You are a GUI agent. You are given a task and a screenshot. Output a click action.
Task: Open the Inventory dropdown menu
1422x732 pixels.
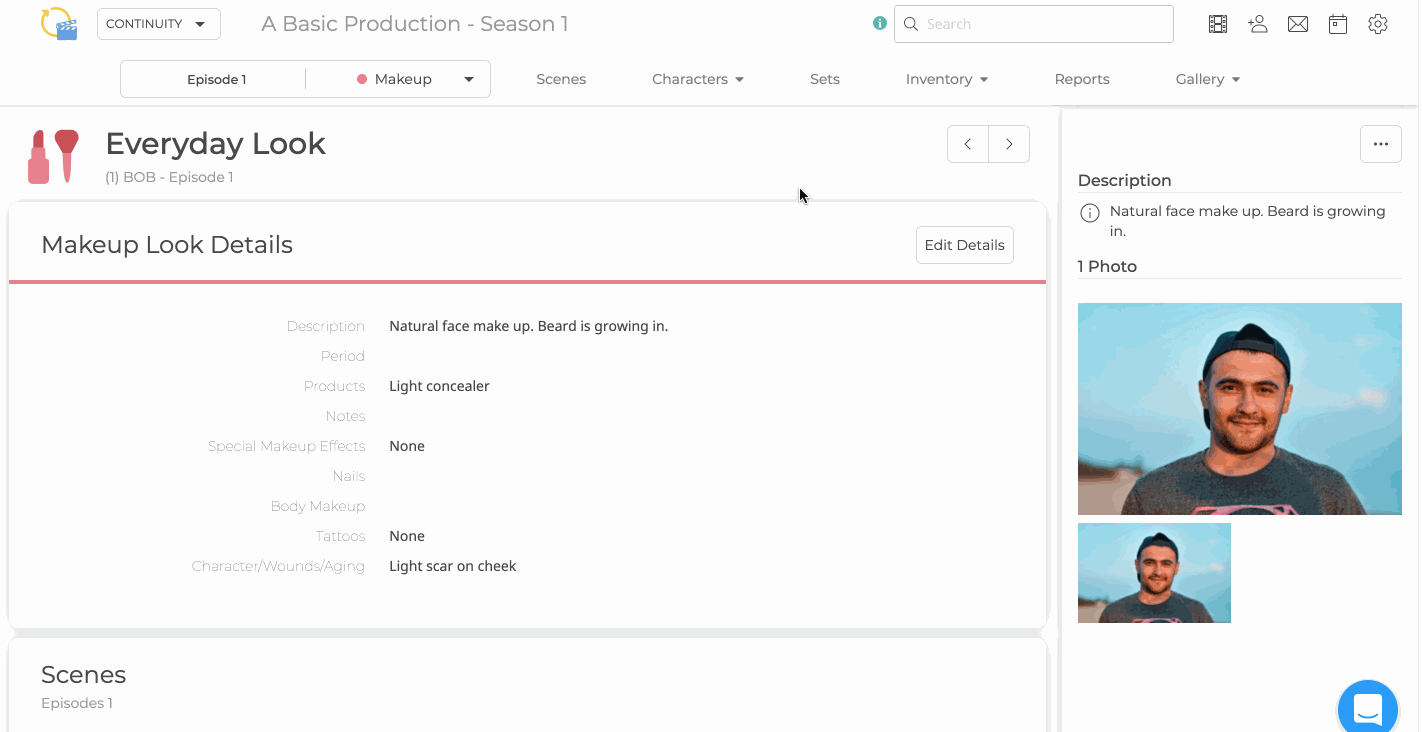(947, 79)
